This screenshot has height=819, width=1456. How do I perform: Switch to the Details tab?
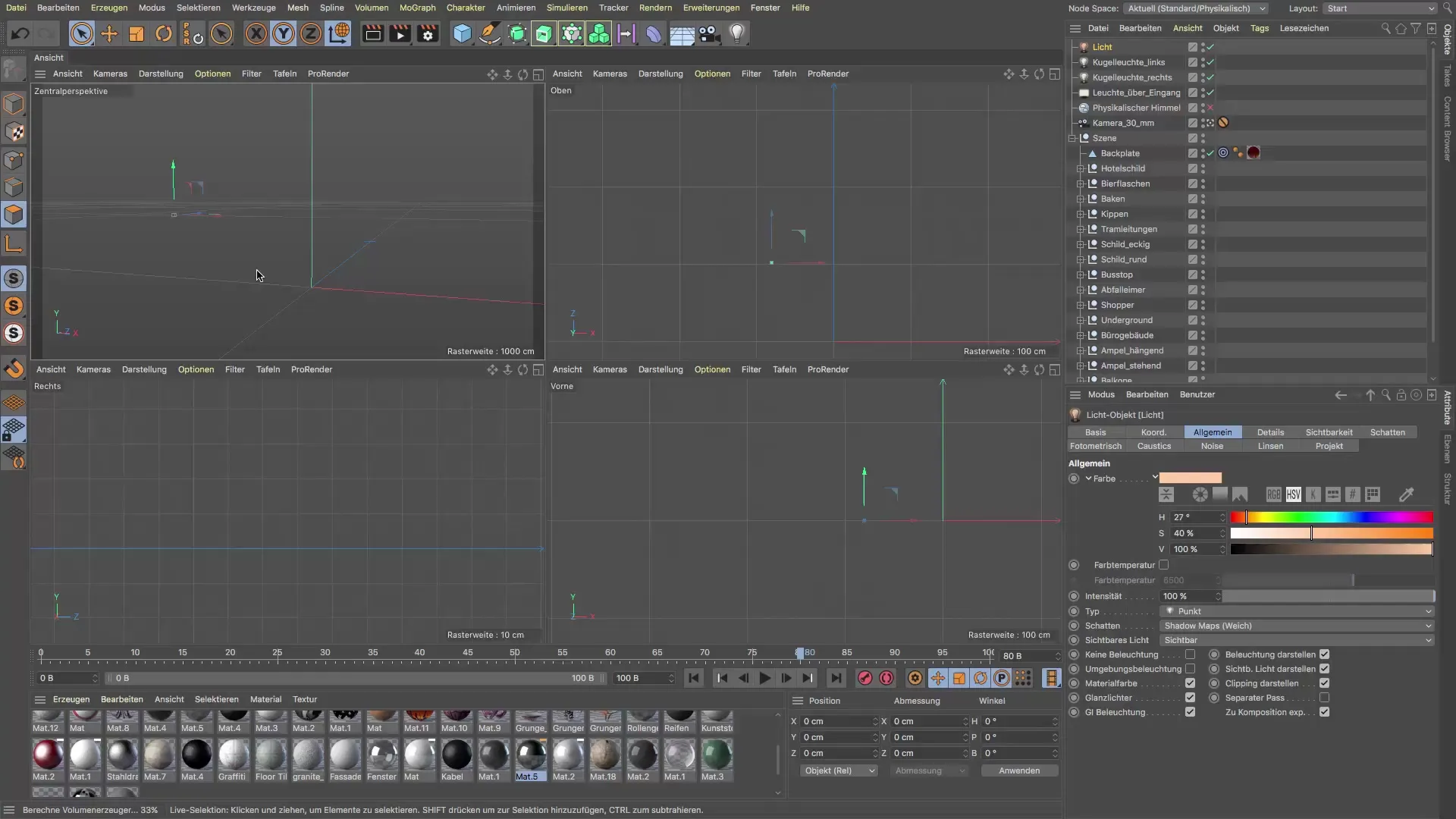[x=1270, y=432]
